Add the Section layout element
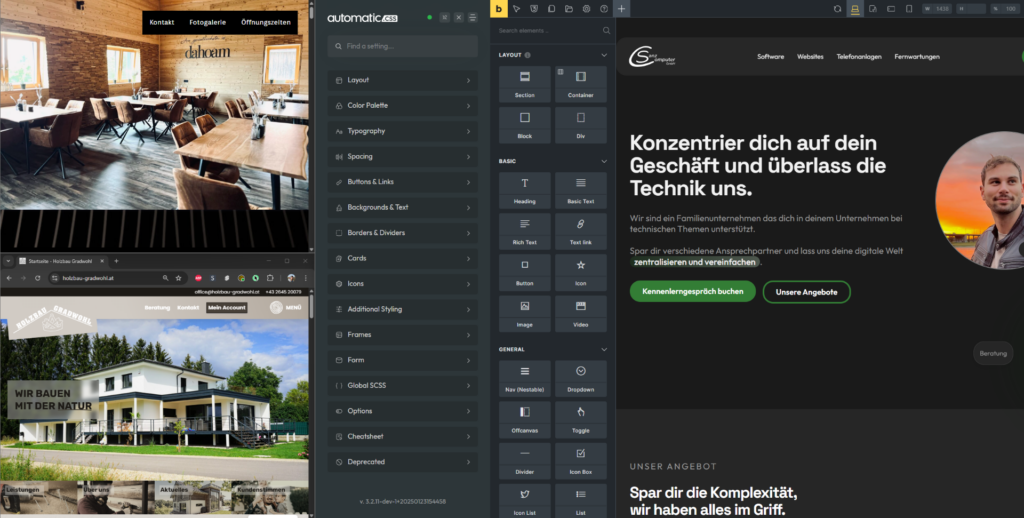This screenshot has width=1024, height=518. click(x=525, y=84)
